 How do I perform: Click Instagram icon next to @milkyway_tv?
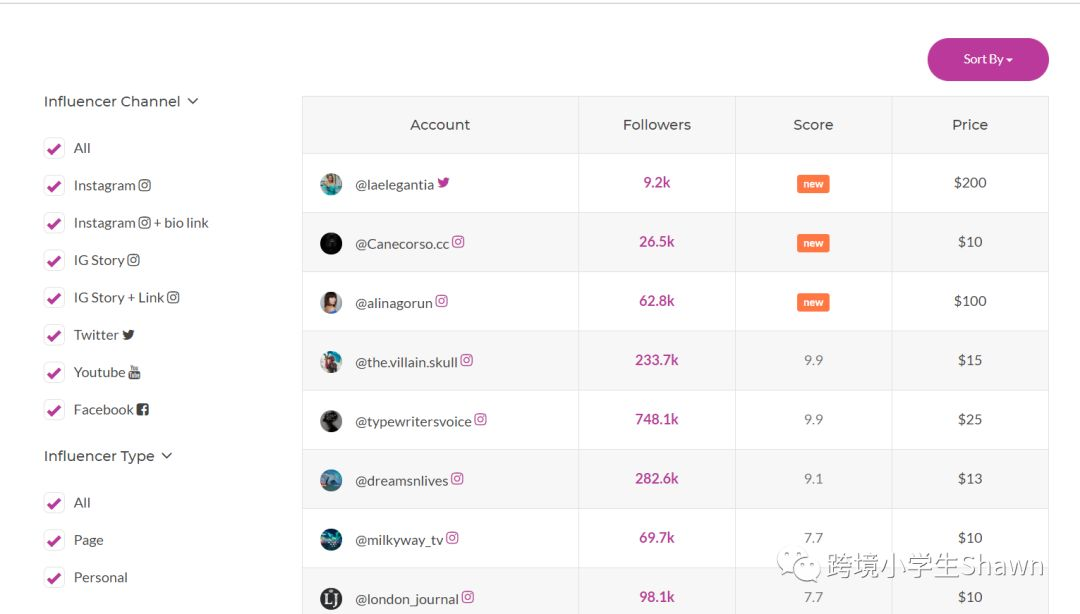[x=452, y=538]
